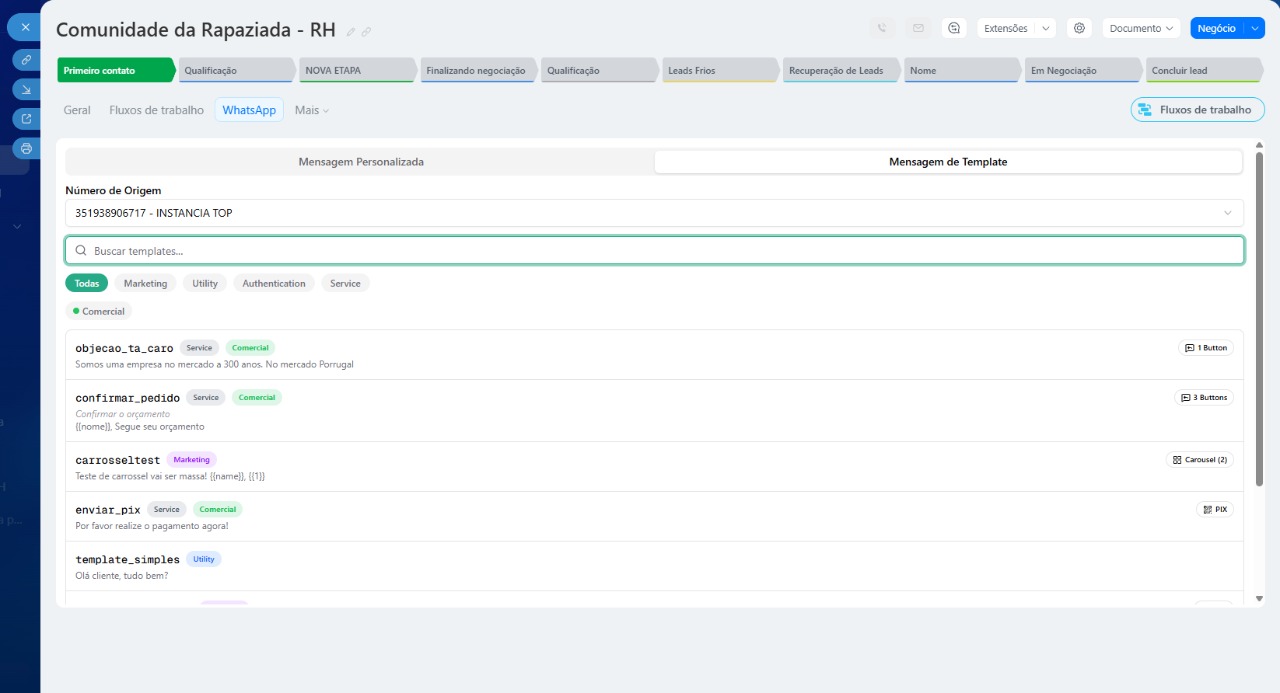Expand the Mais tab menu
1280x693 pixels.
311,110
